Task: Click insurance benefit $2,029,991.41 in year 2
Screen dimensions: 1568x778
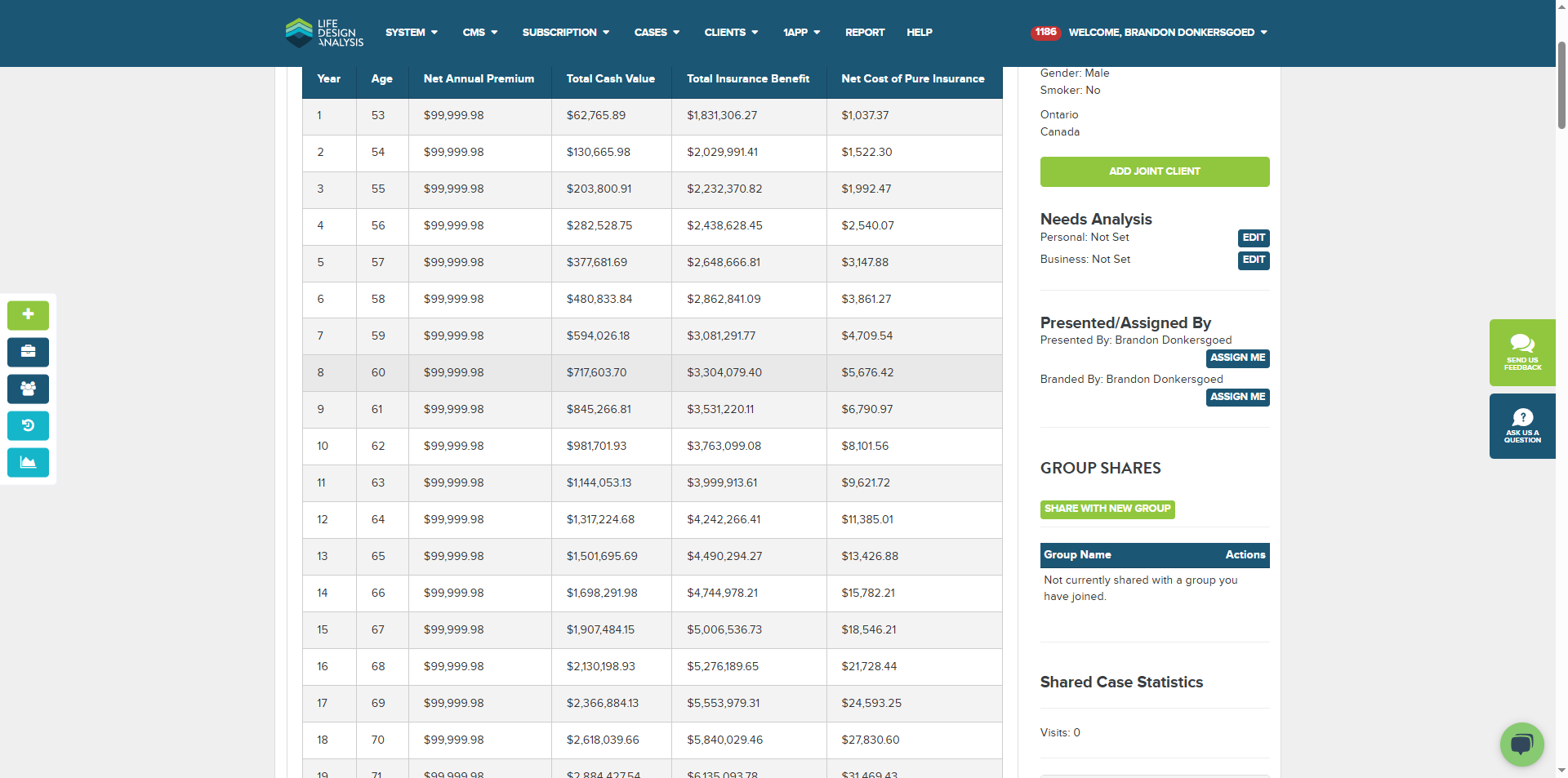Action: tap(722, 153)
